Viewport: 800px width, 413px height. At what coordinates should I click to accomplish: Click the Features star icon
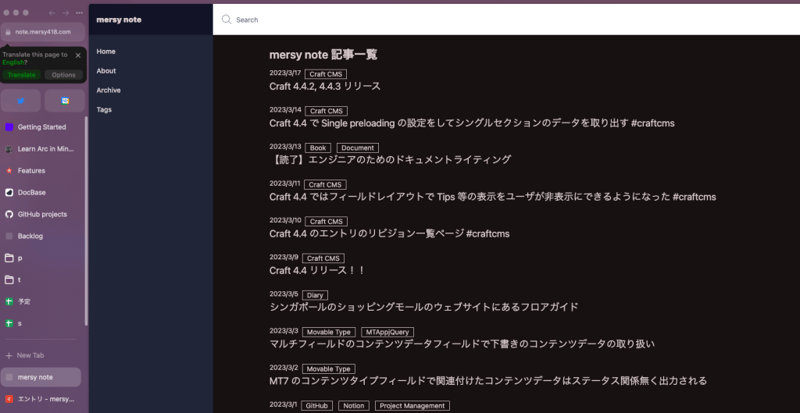(x=9, y=171)
